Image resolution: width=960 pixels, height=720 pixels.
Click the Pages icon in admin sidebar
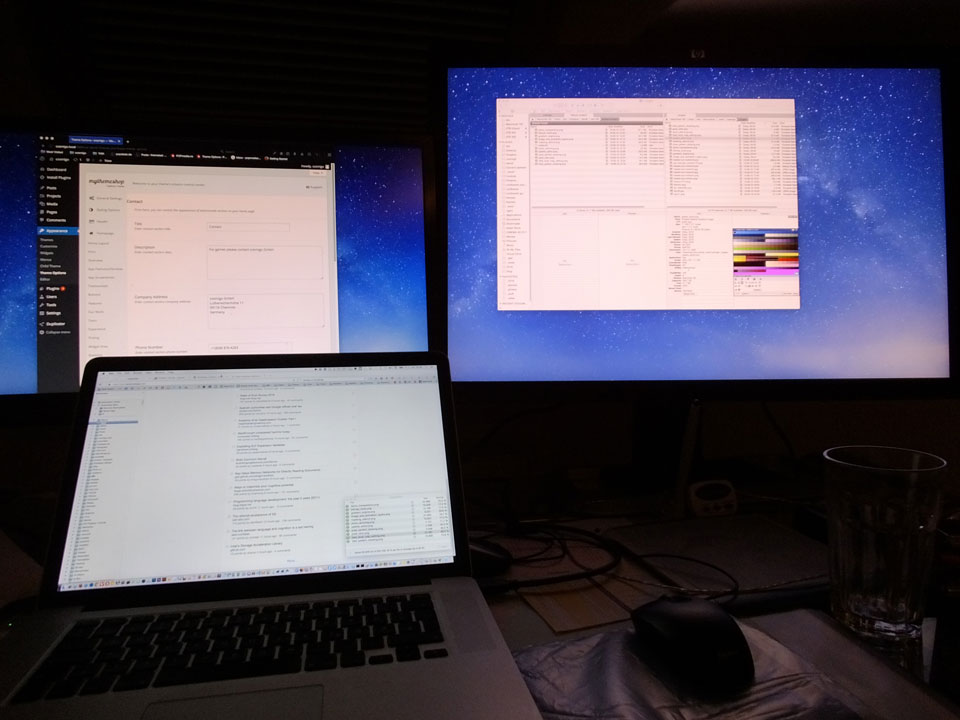pos(41,212)
